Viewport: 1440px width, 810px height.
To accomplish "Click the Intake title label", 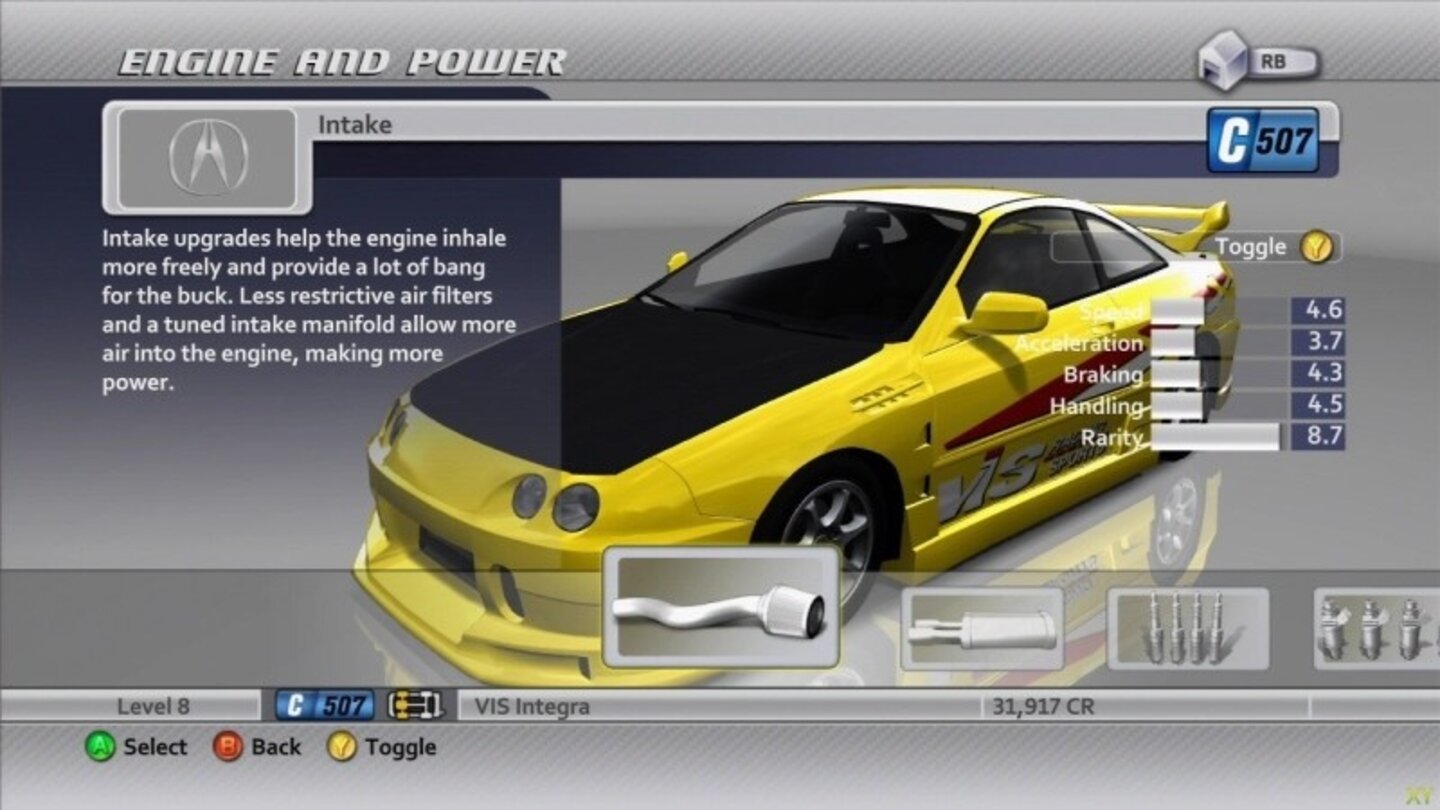I will coord(355,125).
